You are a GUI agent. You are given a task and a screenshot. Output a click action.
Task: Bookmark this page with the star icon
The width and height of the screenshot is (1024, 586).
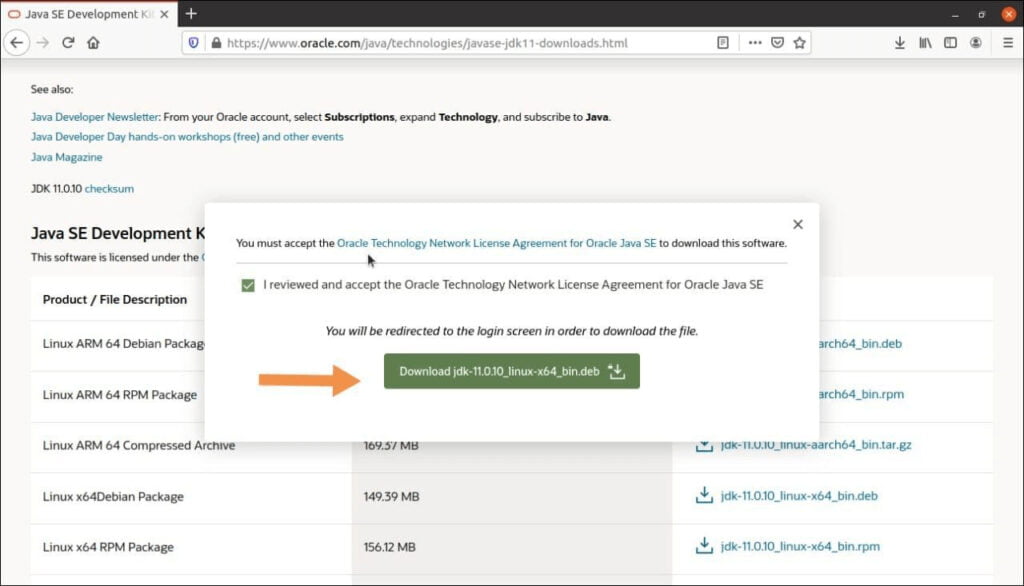point(799,43)
